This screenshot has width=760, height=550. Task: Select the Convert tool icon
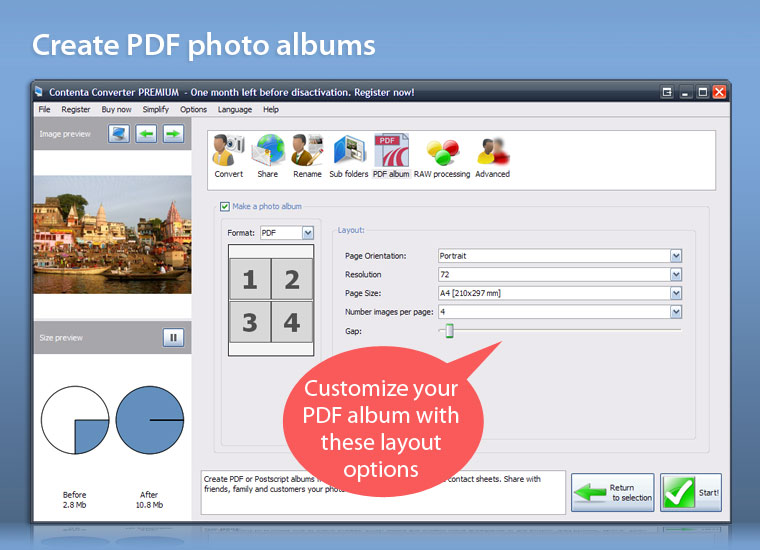[228, 156]
